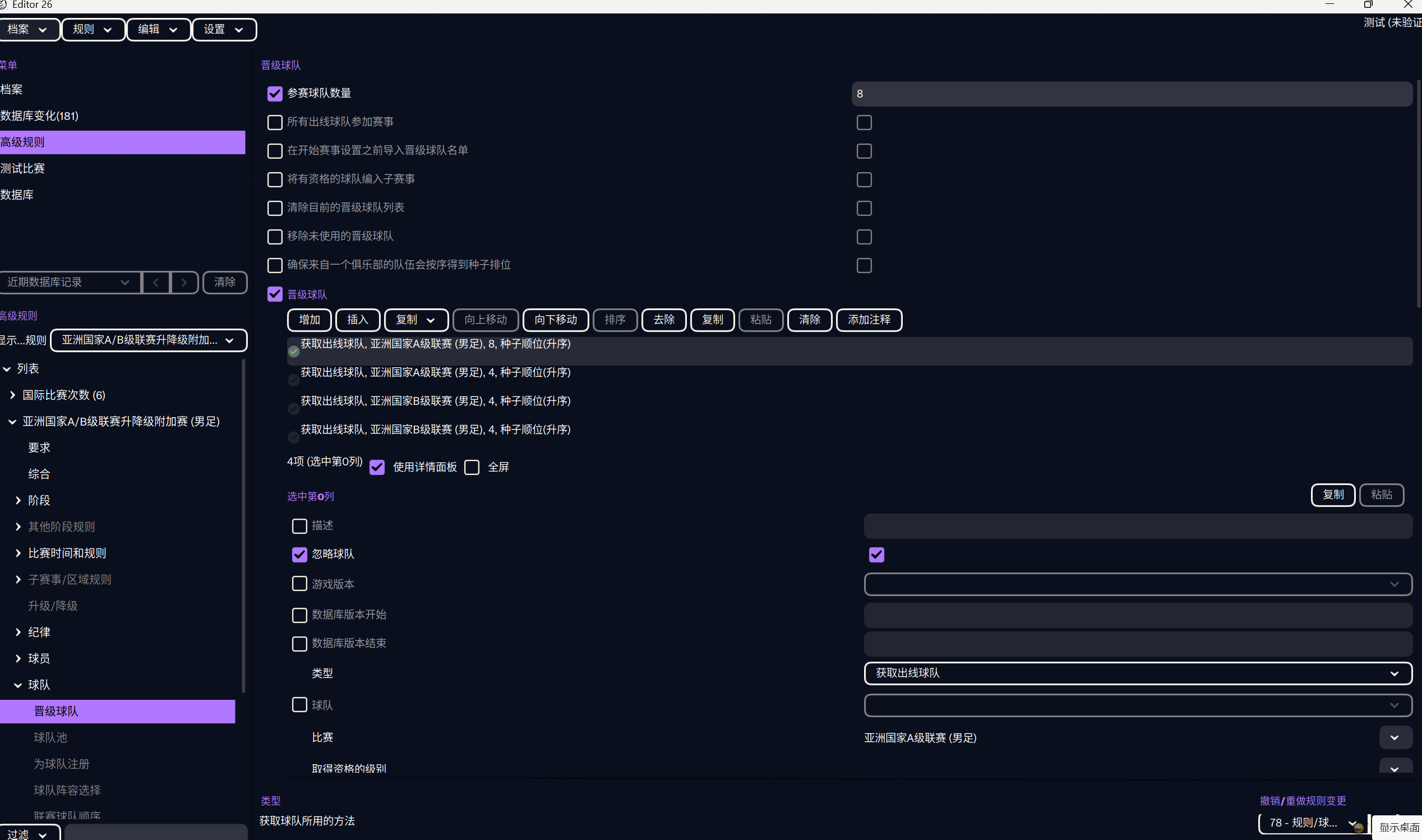
Task: Tick left checkbox for 清除目前的晋级球队列表
Action: tap(275, 207)
